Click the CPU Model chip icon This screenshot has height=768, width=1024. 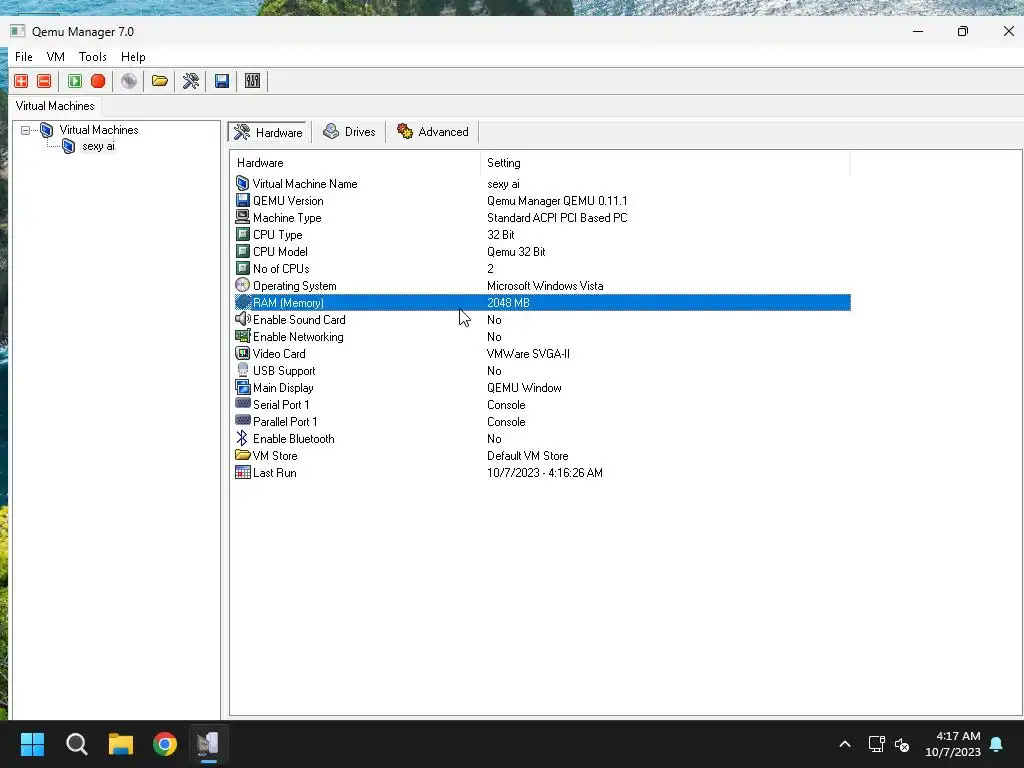242,251
